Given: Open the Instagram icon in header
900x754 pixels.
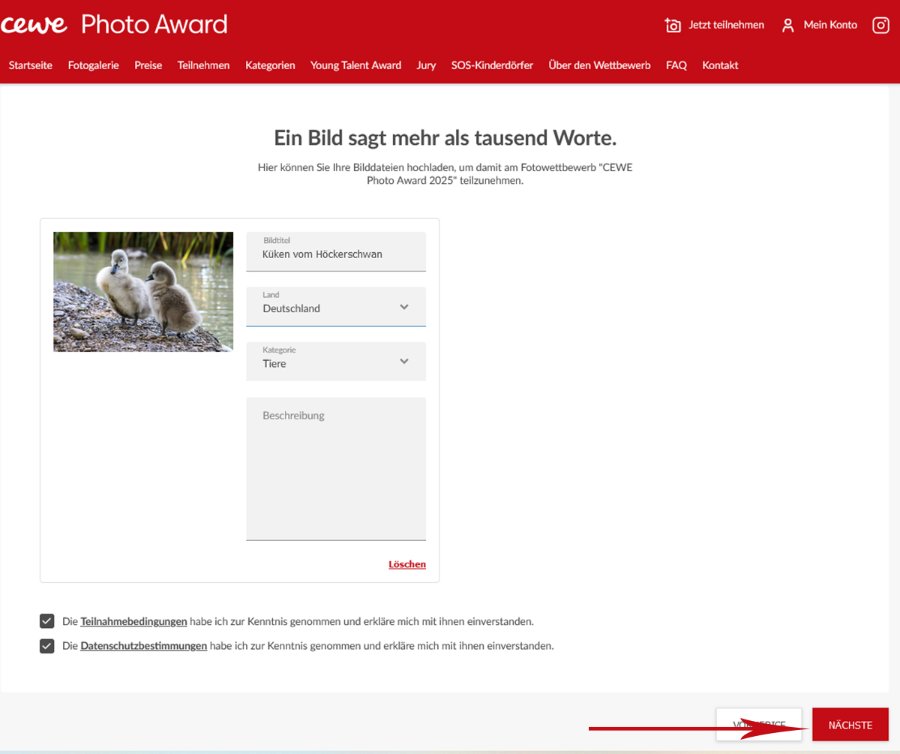Looking at the screenshot, I should pyautogui.click(x=880, y=25).
